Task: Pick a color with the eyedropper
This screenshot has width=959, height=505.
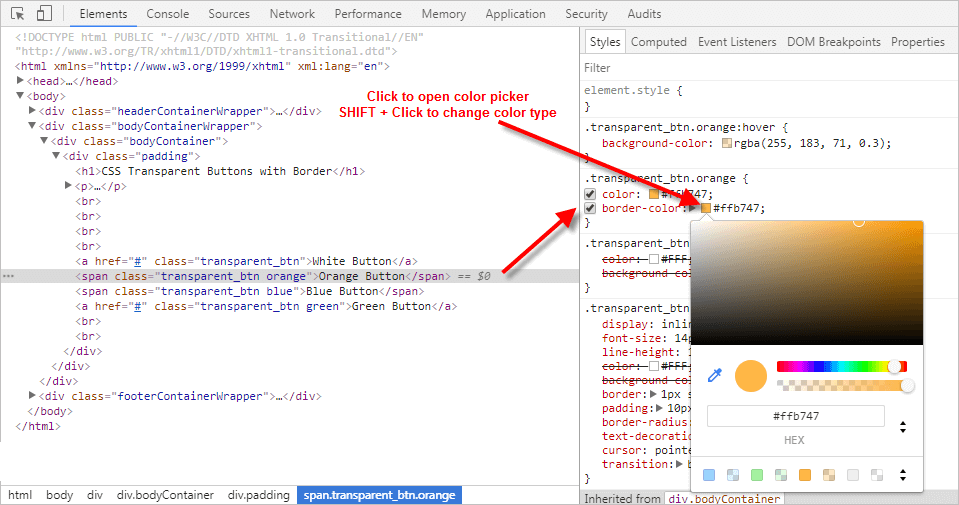Action: [714, 375]
